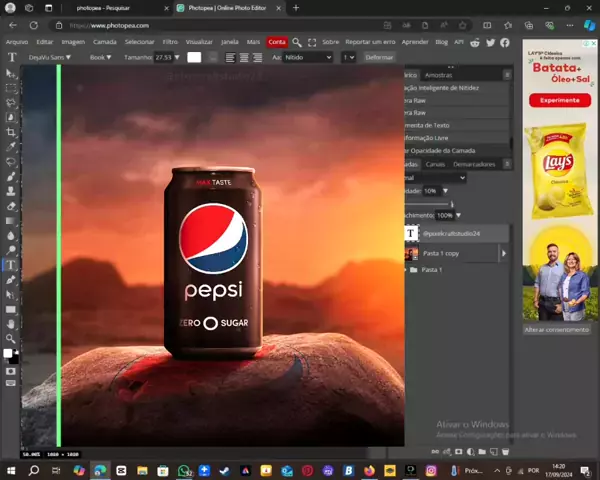600x480 pixels.
Task: Open the Camada menu
Action: 104,42
